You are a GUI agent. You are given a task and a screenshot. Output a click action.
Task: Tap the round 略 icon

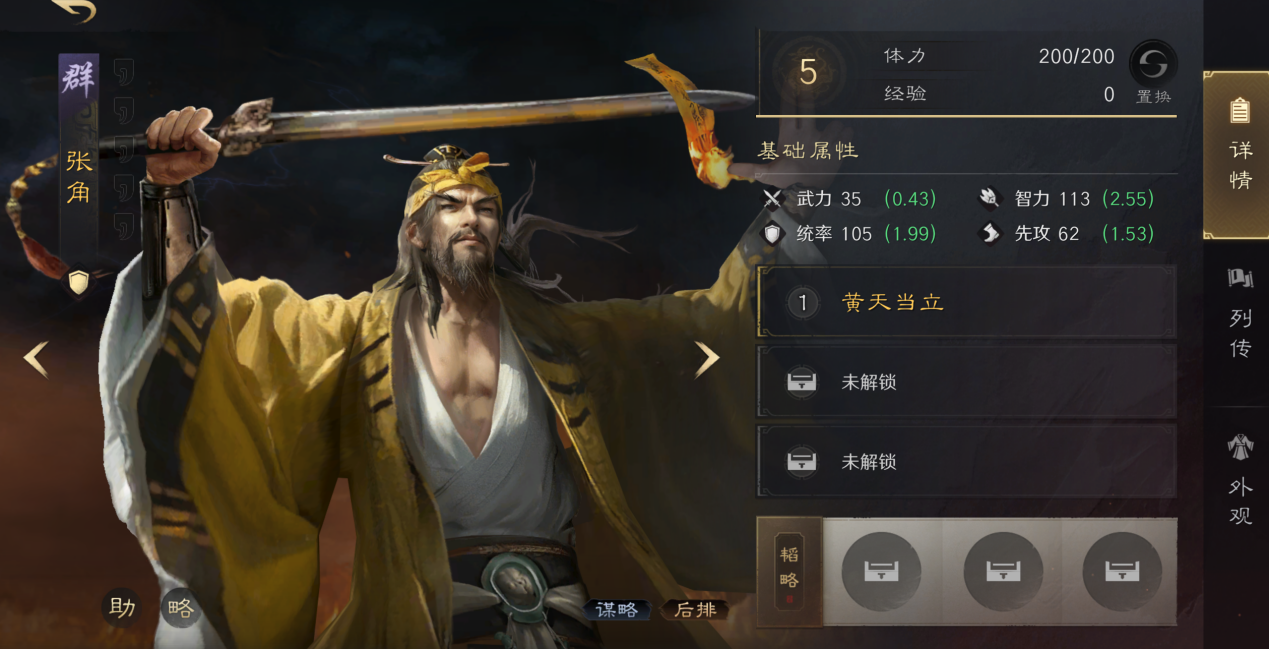pyautogui.click(x=181, y=608)
